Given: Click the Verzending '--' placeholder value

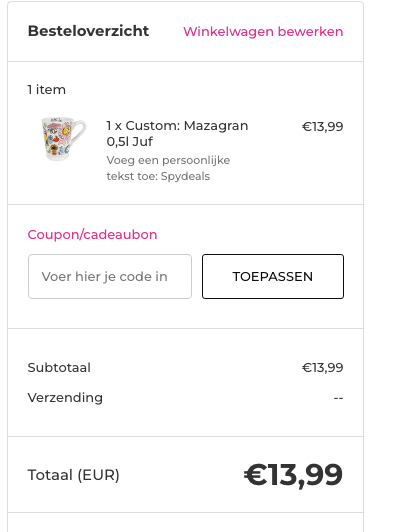Looking at the screenshot, I should pos(338,398).
